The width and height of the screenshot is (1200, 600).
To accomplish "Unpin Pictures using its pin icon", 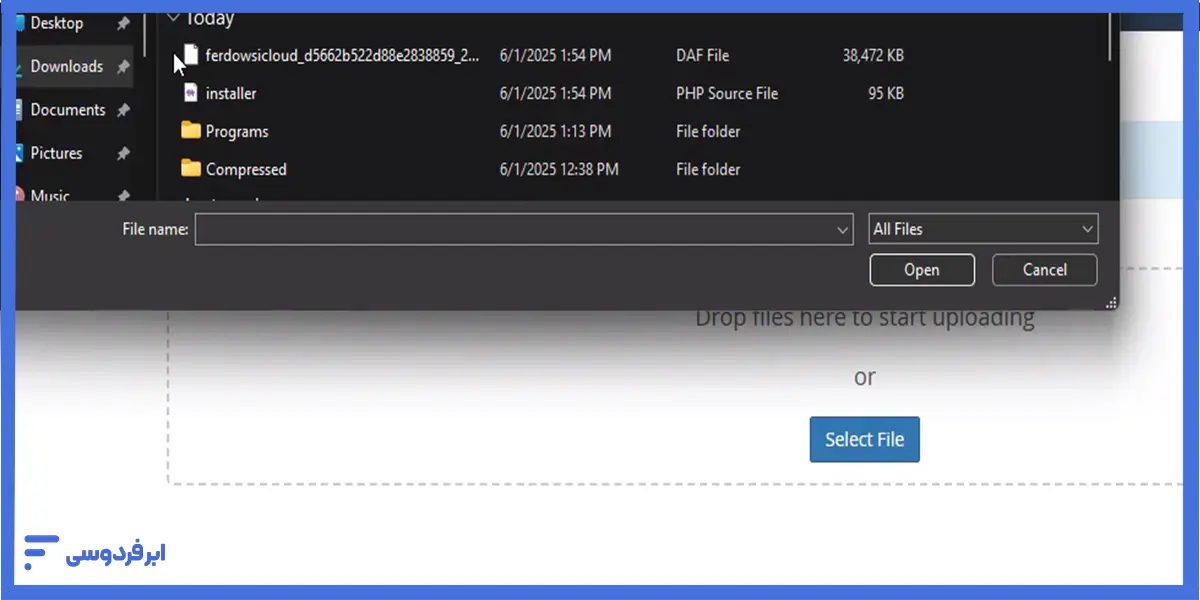I will (123, 154).
